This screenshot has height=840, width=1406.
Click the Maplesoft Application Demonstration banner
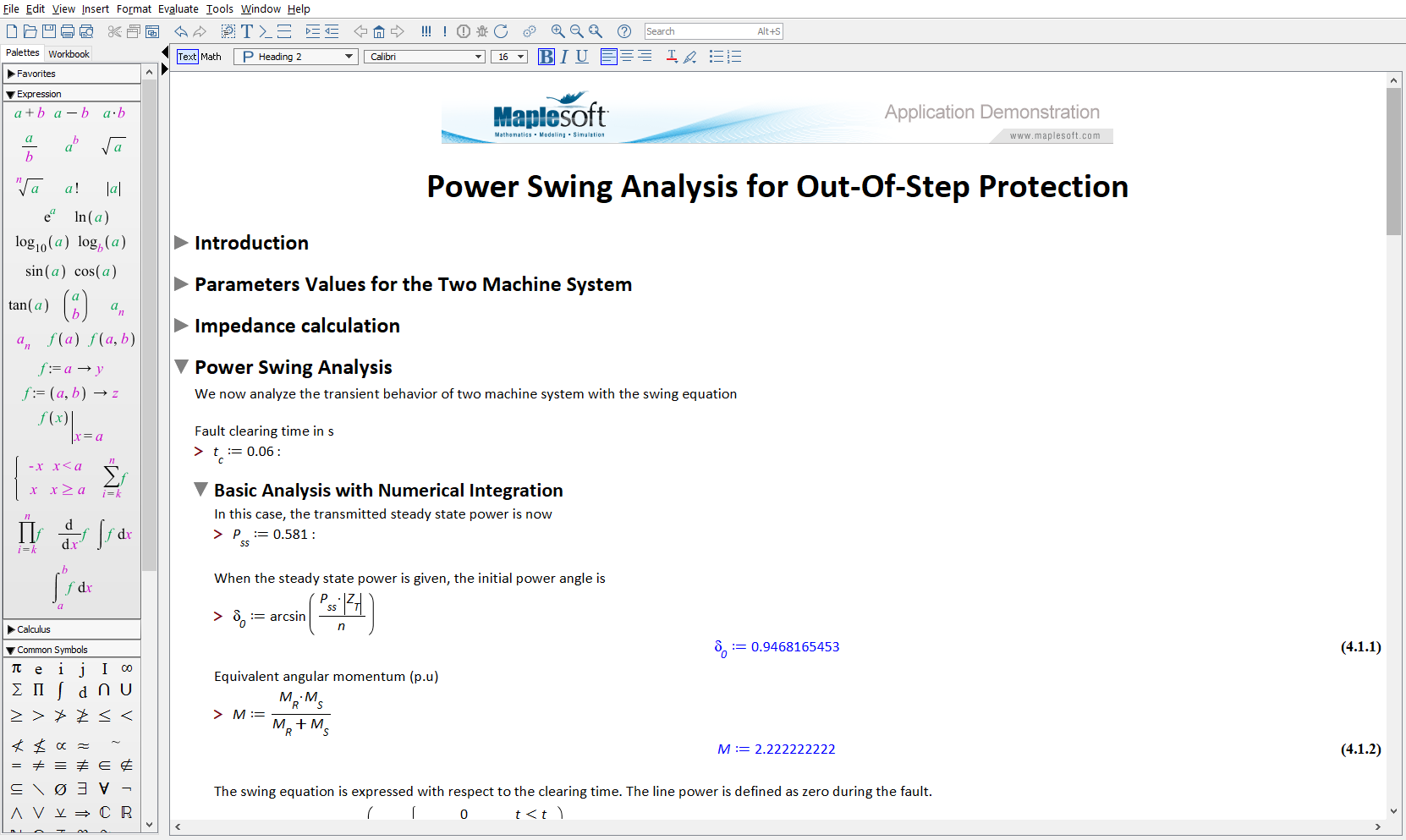click(777, 118)
